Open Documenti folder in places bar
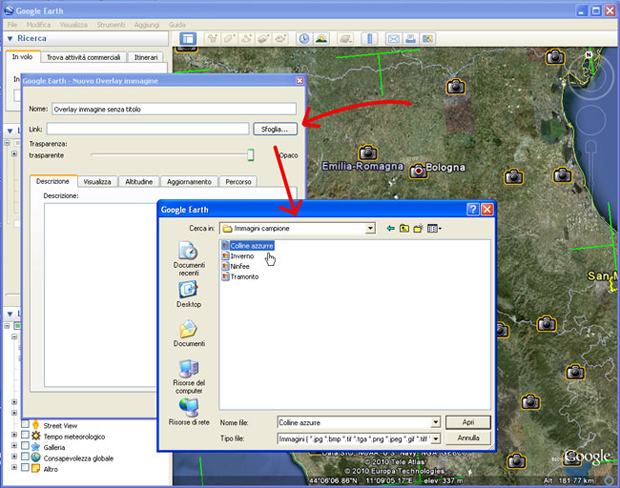The image size is (620, 488). (x=189, y=333)
